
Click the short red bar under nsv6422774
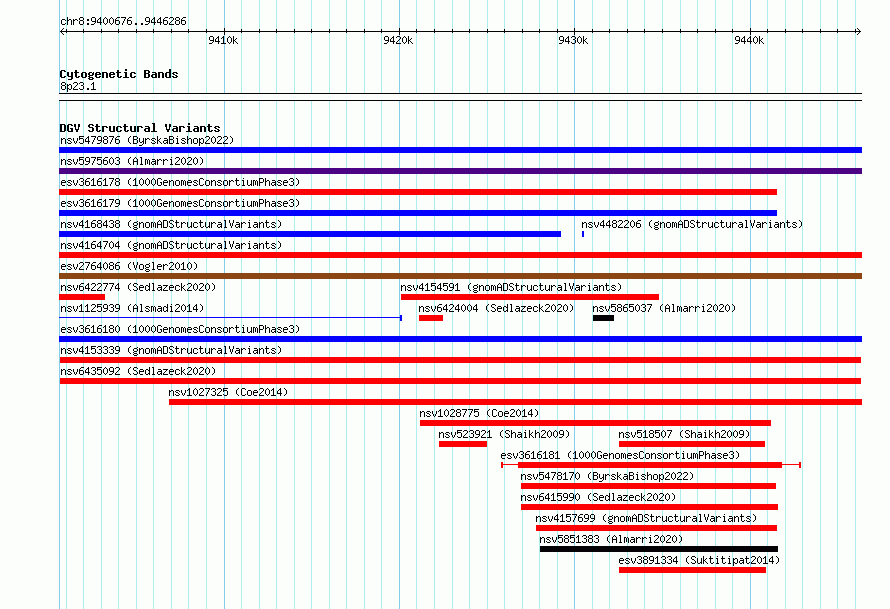pyautogui.click(x=82, y=297)
